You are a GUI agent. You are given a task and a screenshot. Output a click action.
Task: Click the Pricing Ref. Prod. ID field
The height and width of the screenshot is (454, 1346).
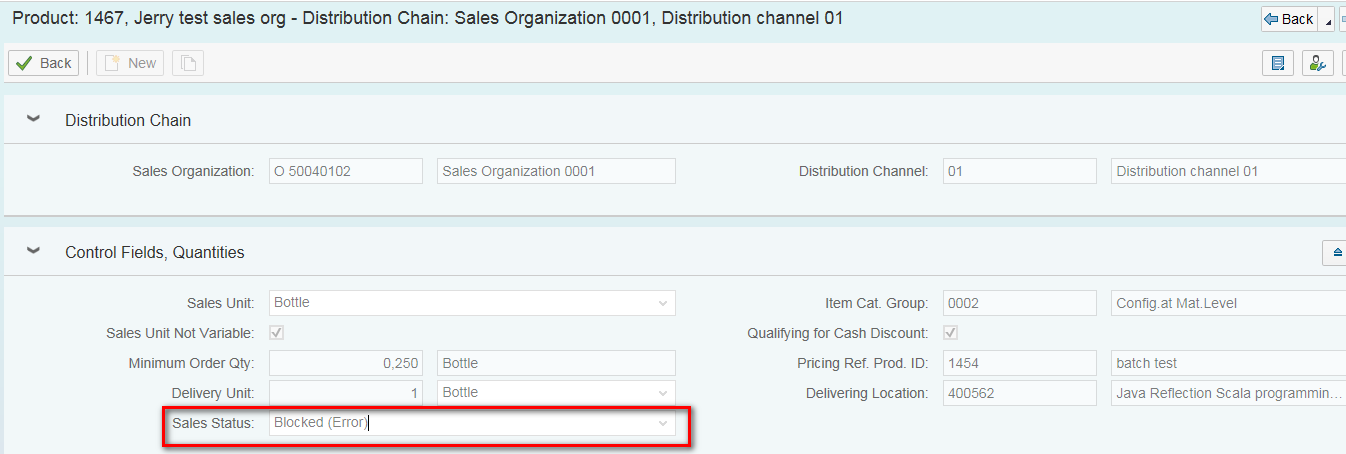pyautogui.click(x=1020, y=363)
